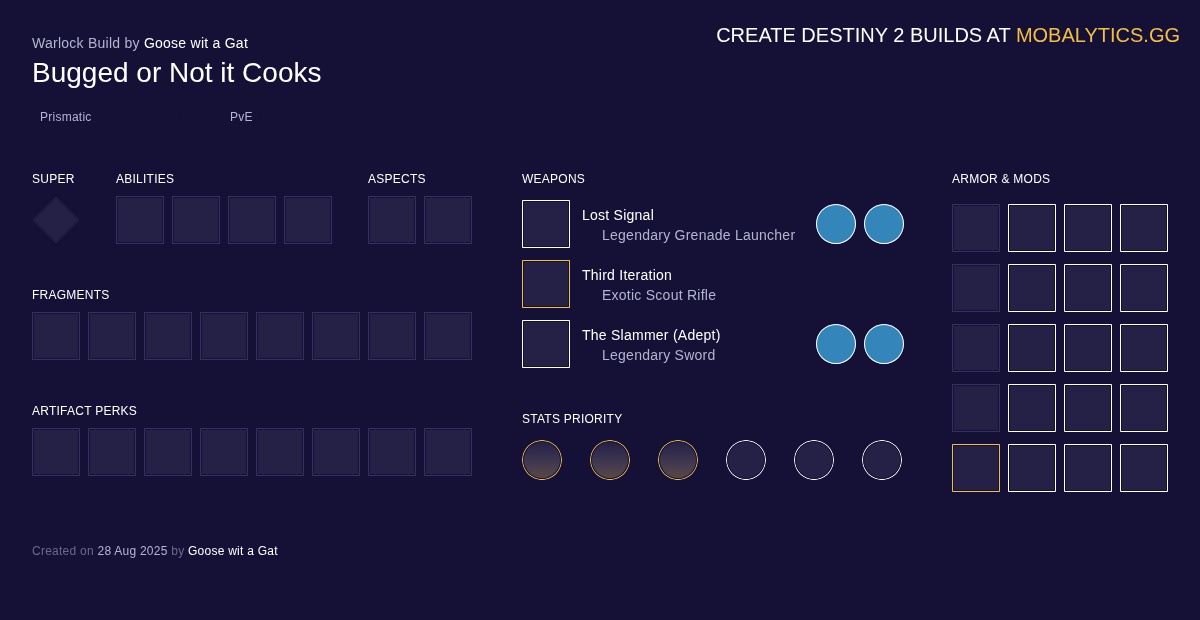Viewport: 1200px width, 620px height.
Task: Click the top-left armor piece slot
Action: [x=976, y=228]
